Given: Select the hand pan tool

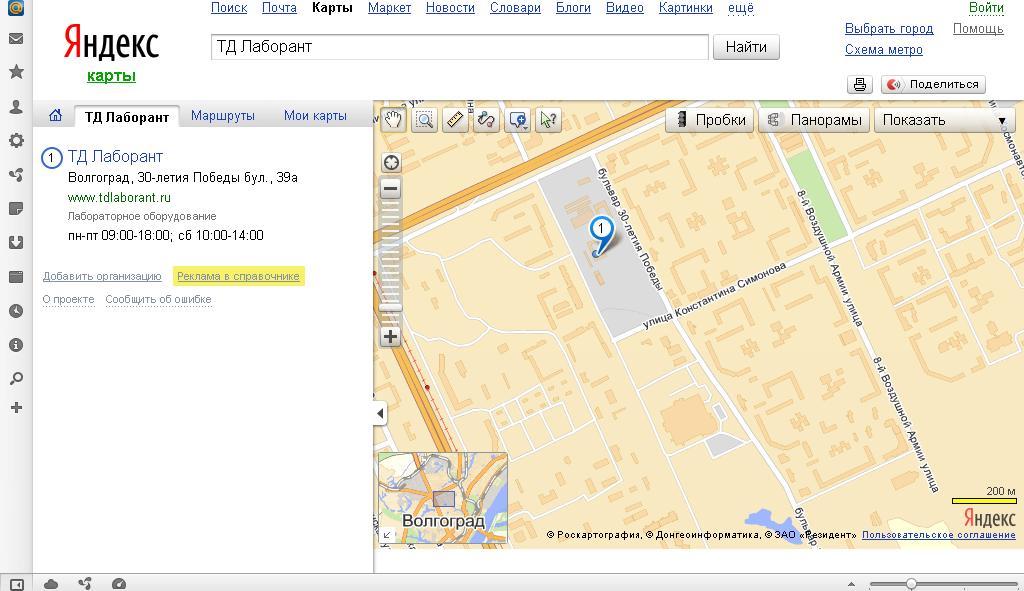Looking at the screenshot, I should pyautogui.click(x=393, y=120).
